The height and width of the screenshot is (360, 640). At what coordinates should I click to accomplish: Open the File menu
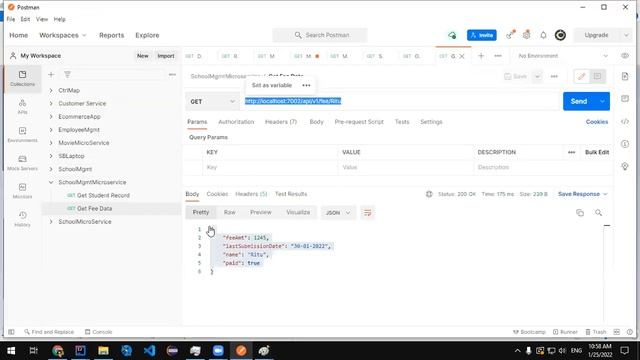tap(11, 19)
